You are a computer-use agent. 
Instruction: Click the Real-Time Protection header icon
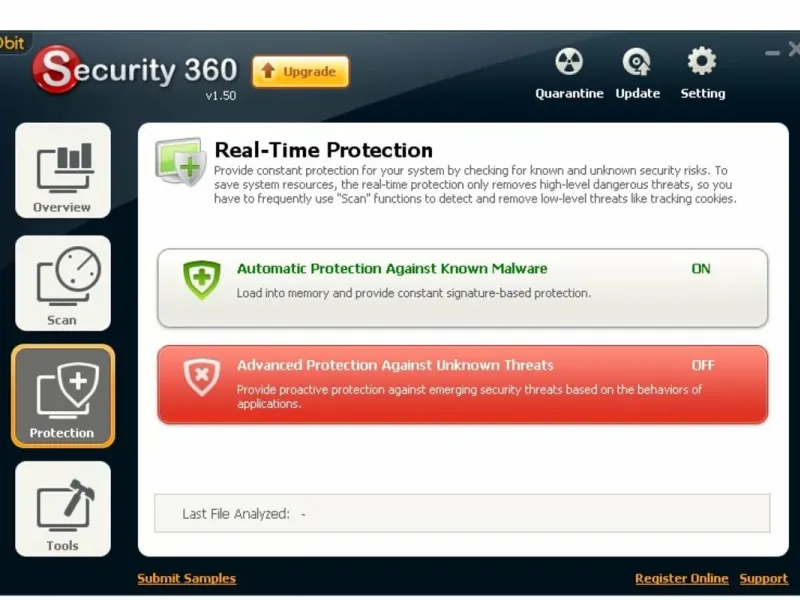(181, 162)
